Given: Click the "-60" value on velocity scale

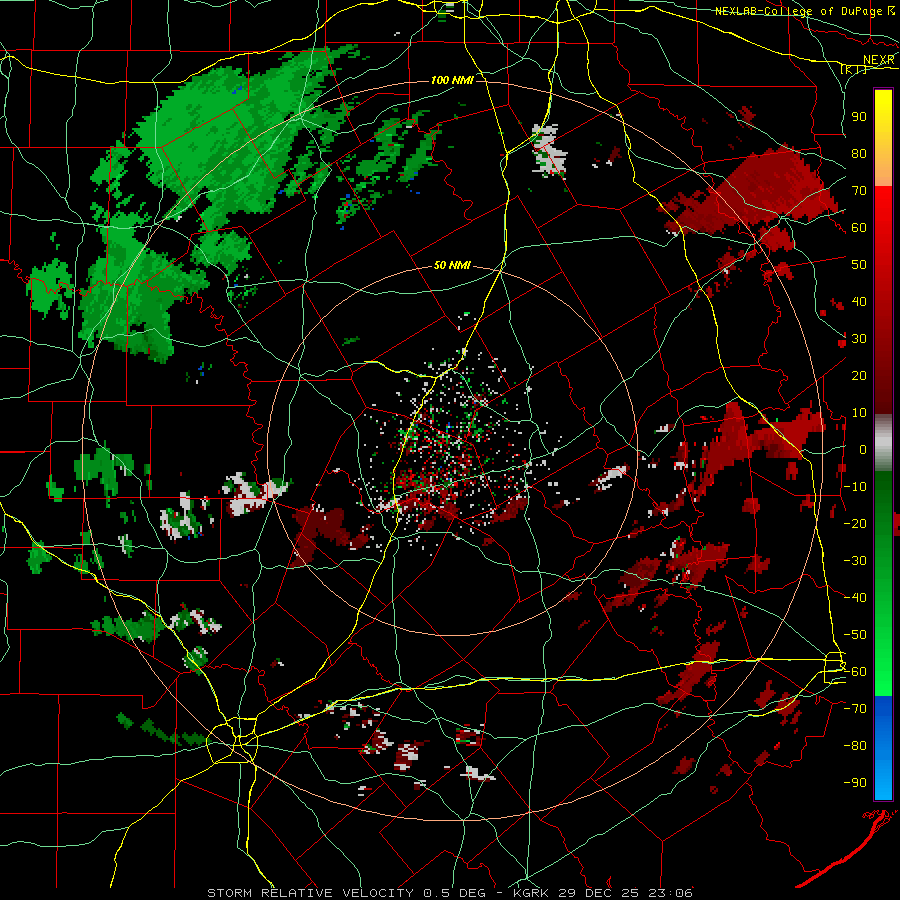Looking at the screenshot, I should click(855, 672).
